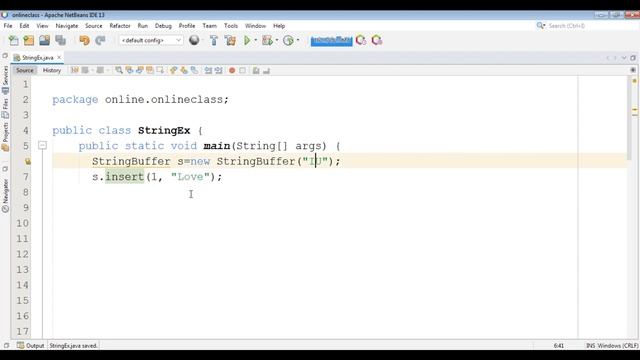Click the Save All toolbar icon
This screenshot has width=640, height=360.
pos(60,40)
